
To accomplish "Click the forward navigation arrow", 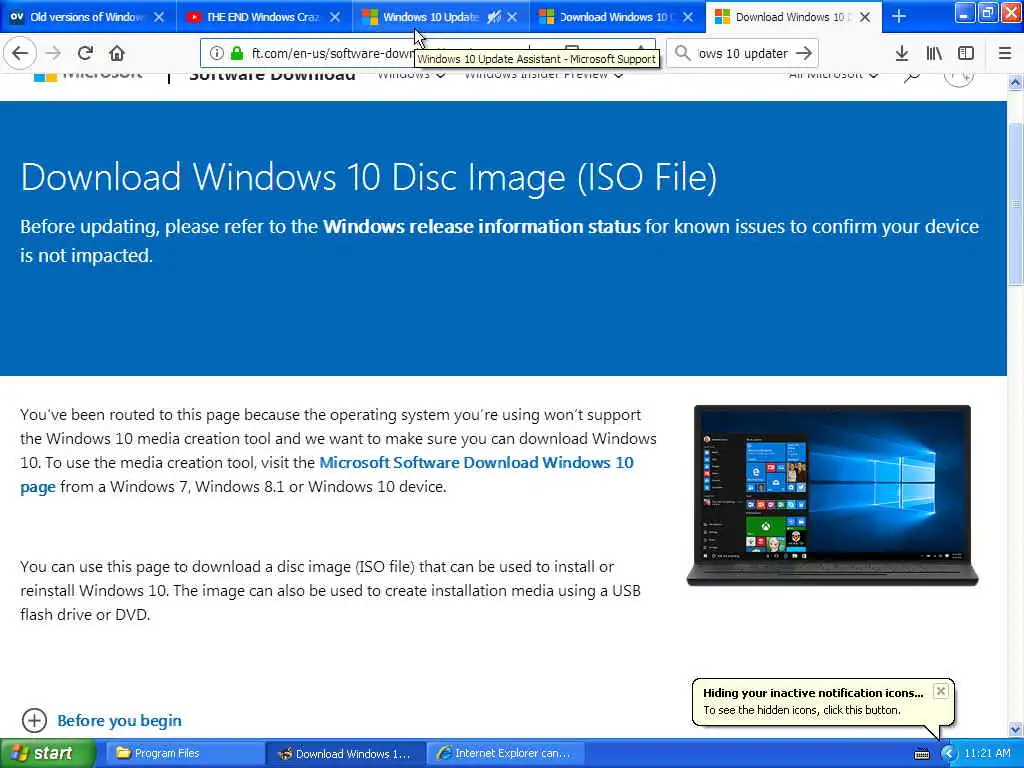I will tap(54, 53).
